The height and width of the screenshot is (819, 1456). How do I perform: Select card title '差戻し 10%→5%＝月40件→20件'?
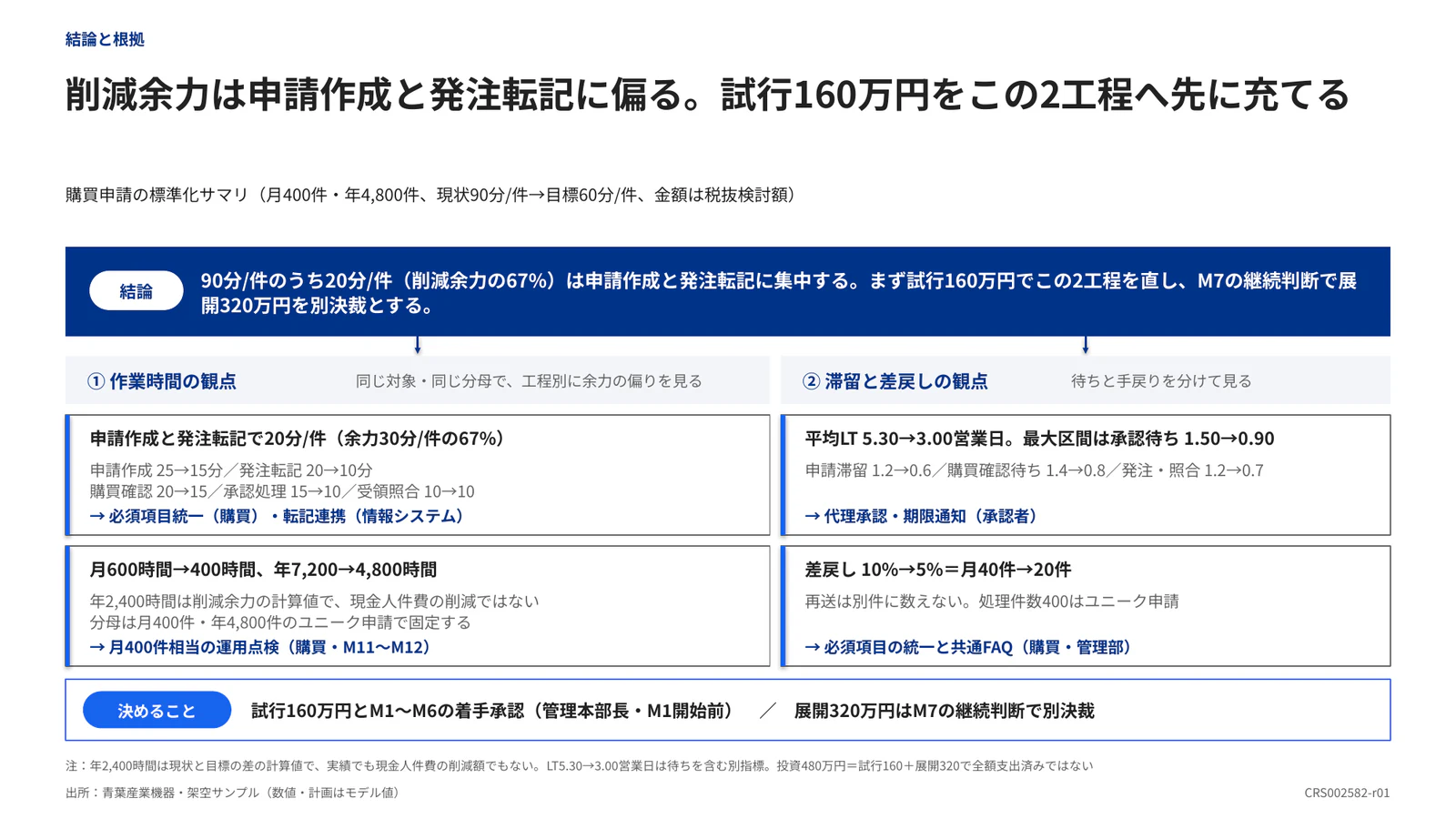(x=938, y=570)
